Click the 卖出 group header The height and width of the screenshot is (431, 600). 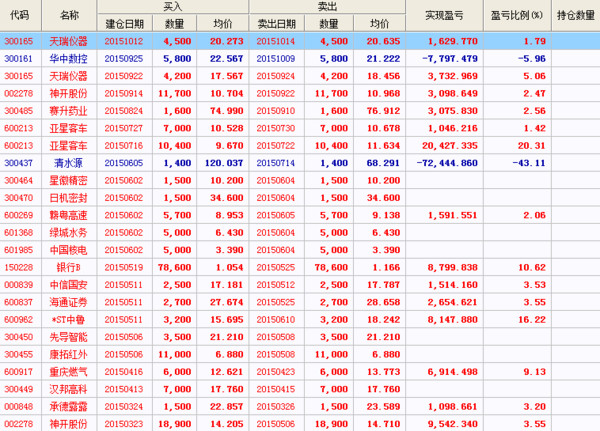327,7
